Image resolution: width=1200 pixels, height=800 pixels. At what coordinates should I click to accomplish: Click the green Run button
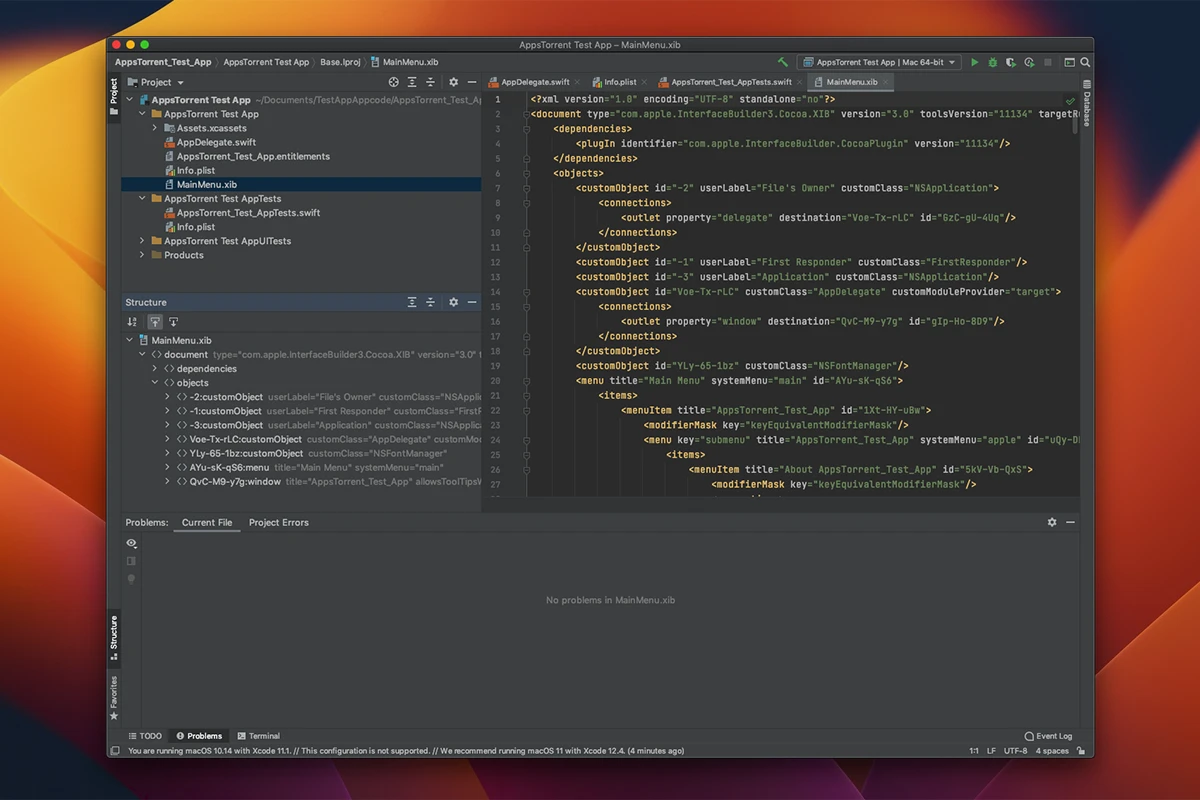pos(975,62)
